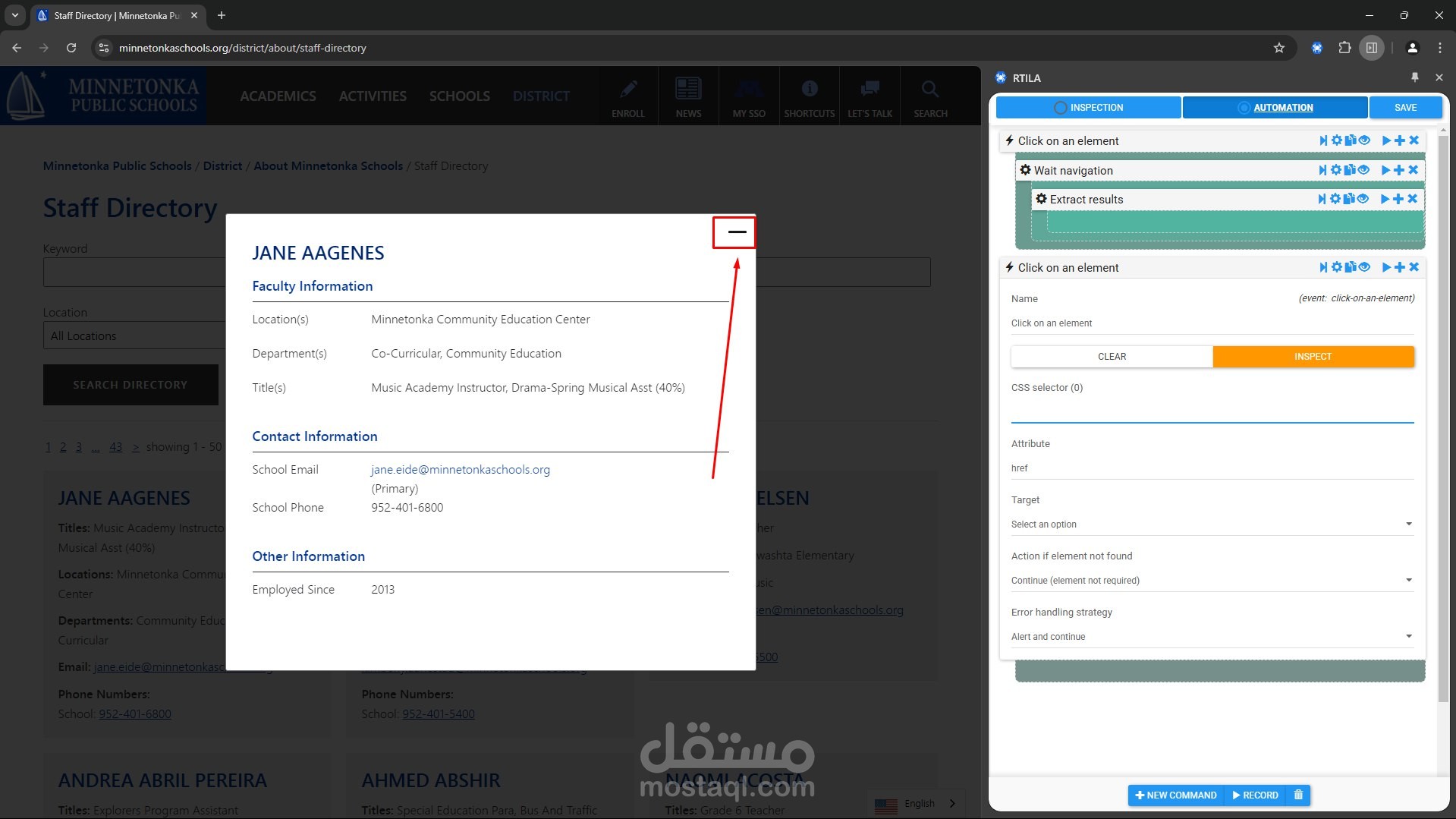Open jane.eide@minnetonkaschools.org email link in popup
Screen dimensions: 1456x819
461,470
